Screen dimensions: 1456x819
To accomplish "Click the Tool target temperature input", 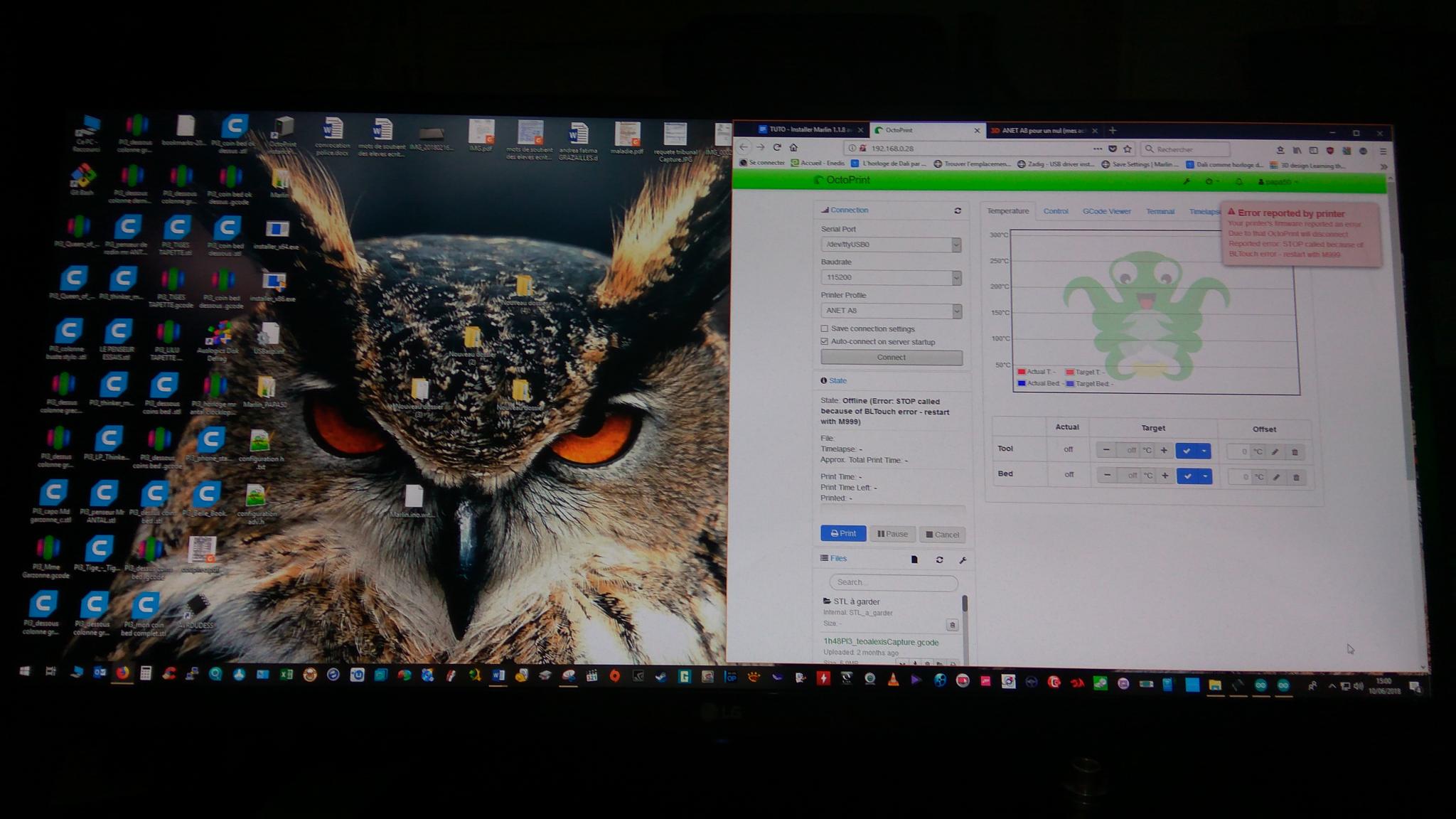I will pyautogui.click(x=1128, y=450).
